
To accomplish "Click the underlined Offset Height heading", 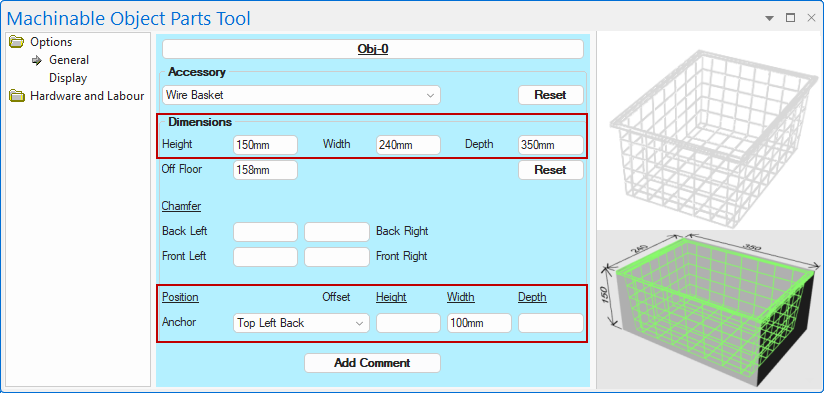I will [x=391, y=297].
